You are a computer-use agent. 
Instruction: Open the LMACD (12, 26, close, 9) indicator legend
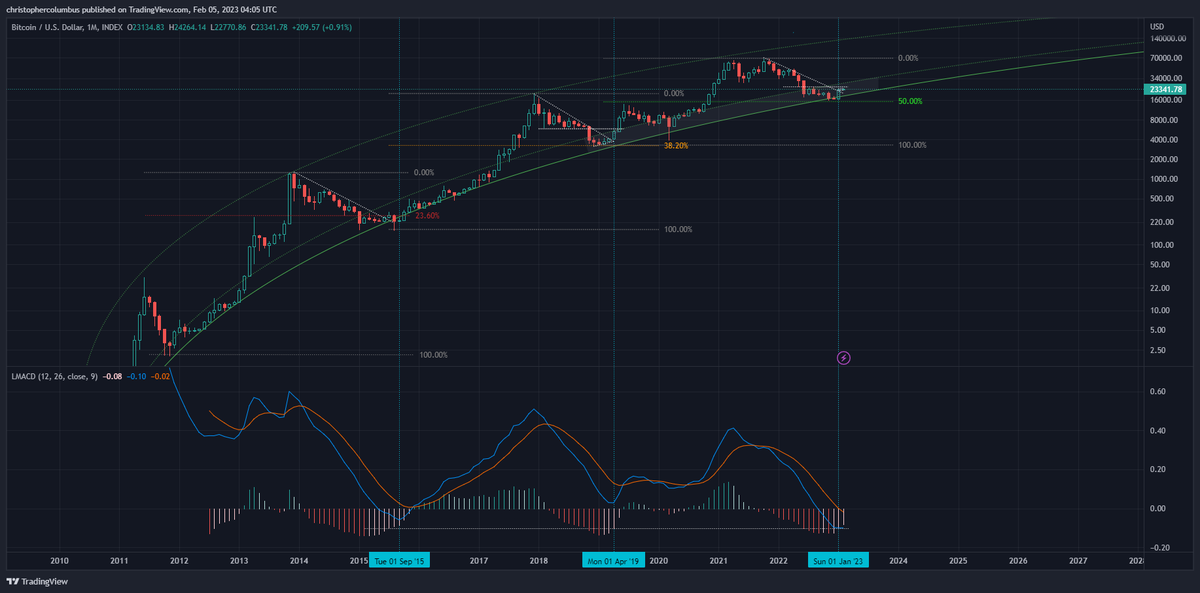(x=54, y=376)
